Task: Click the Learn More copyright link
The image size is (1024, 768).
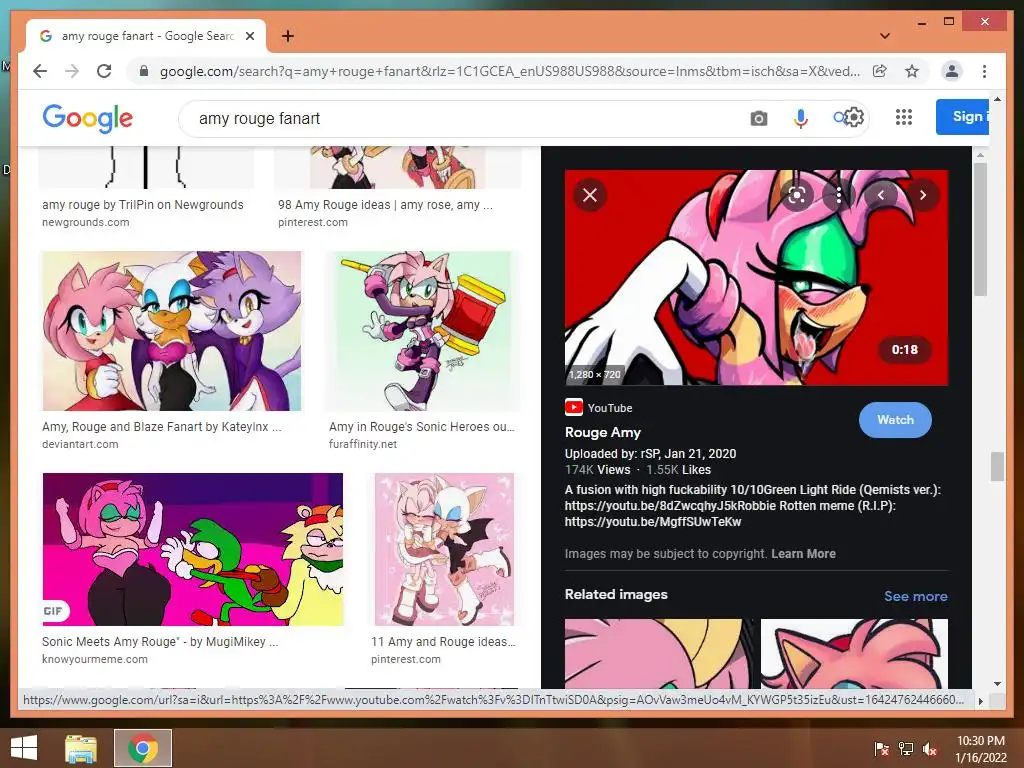Action: 803,554
